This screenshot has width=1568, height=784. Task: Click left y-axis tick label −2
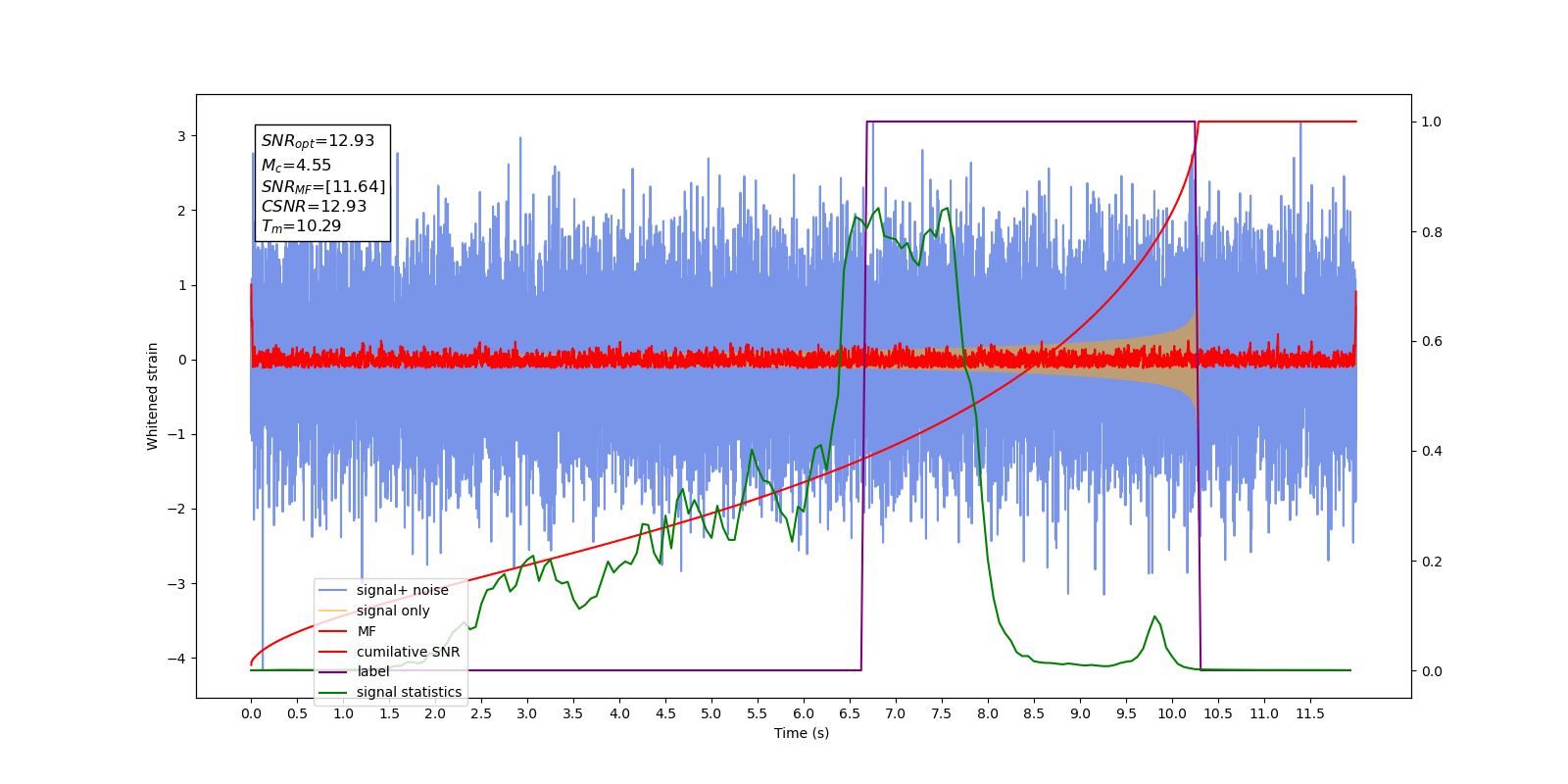pyautogui.click(x=177, y=509)
